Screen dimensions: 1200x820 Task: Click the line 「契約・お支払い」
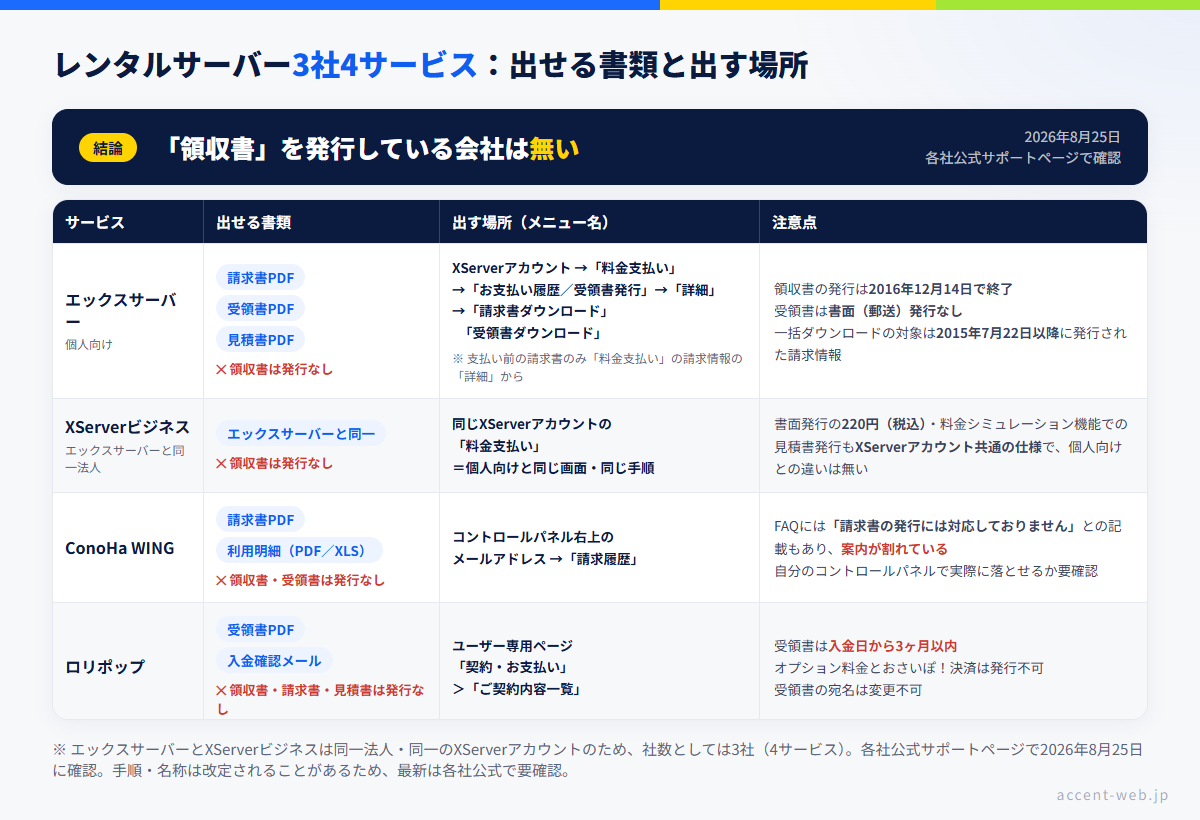510,668
